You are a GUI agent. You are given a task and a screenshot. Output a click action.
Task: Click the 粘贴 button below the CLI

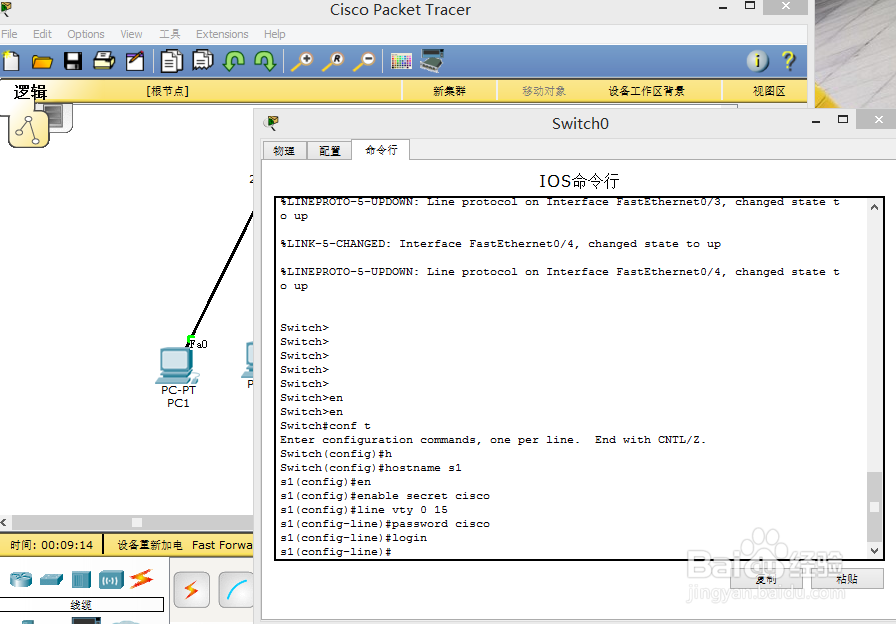(847, 579)
